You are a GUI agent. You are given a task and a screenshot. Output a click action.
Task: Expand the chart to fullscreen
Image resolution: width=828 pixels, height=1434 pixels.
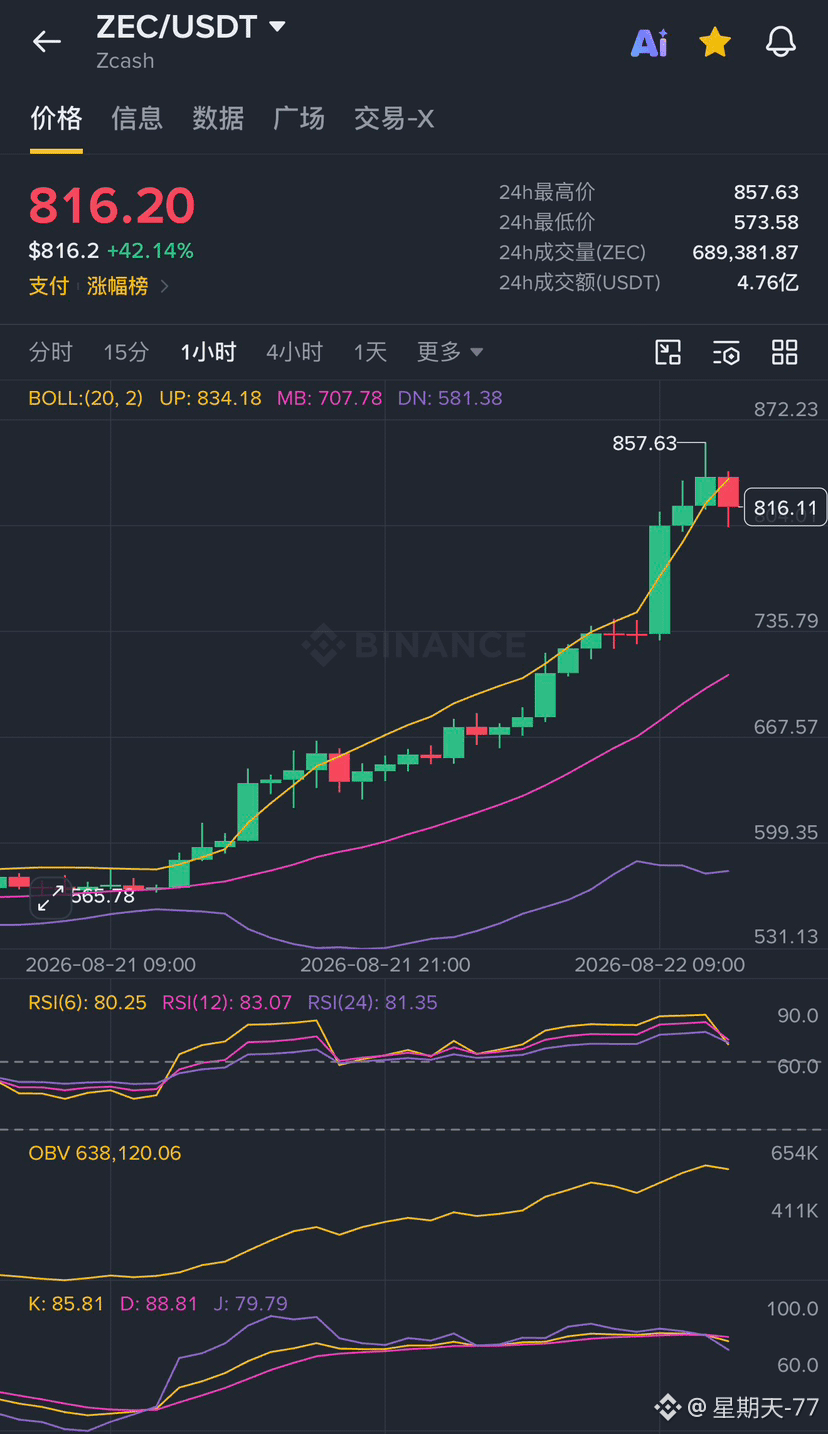51,898
